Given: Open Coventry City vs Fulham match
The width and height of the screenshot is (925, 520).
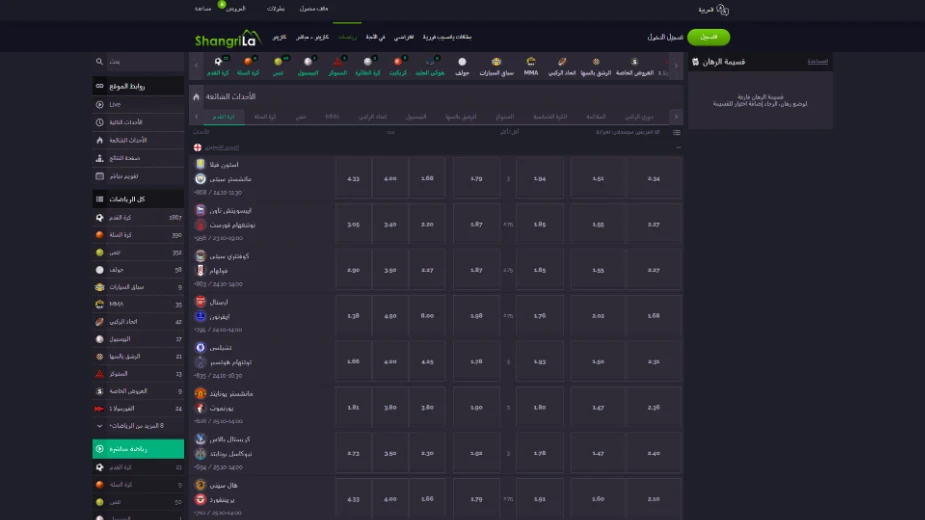Looking at the screenshot, I should point(227,263).
